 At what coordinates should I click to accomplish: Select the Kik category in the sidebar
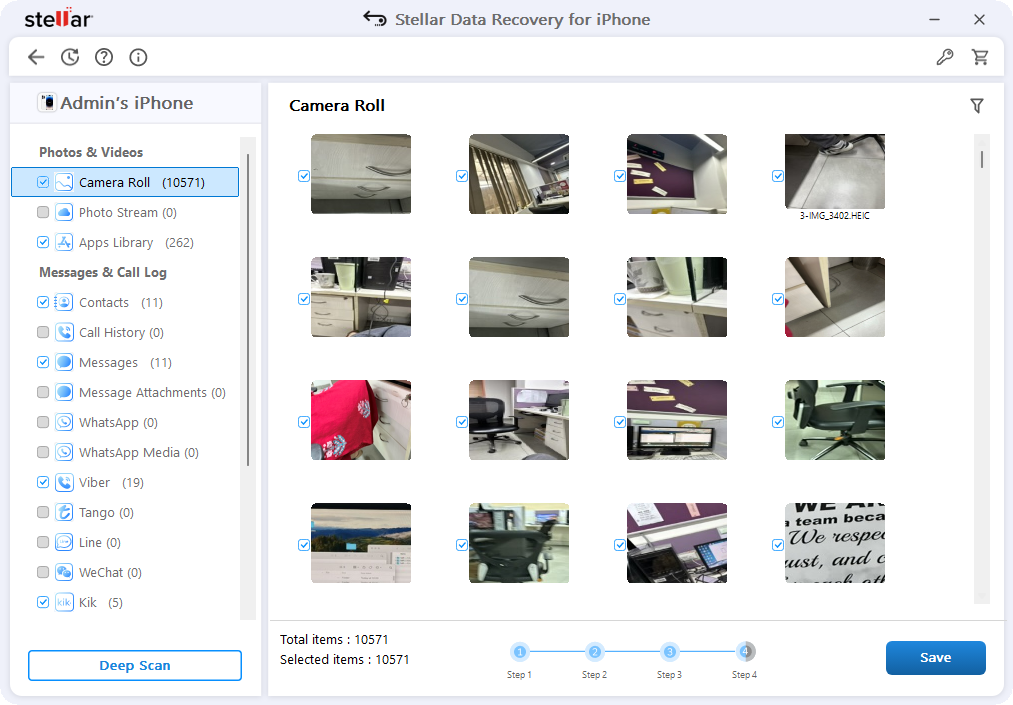(94, 602)
